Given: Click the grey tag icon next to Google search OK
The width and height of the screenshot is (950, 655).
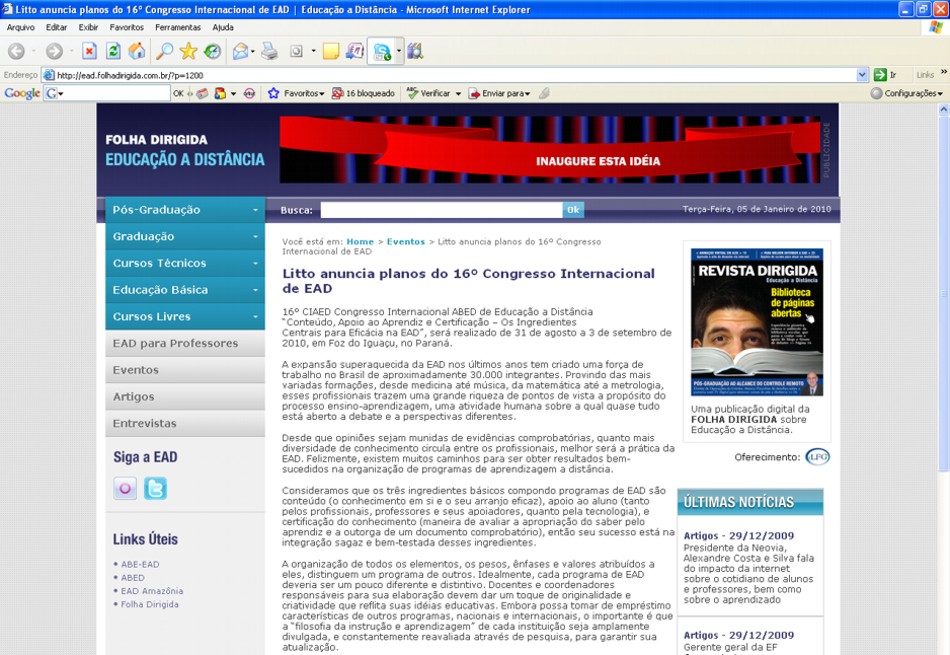Looking at the screenshot, I should pos(202,93).
